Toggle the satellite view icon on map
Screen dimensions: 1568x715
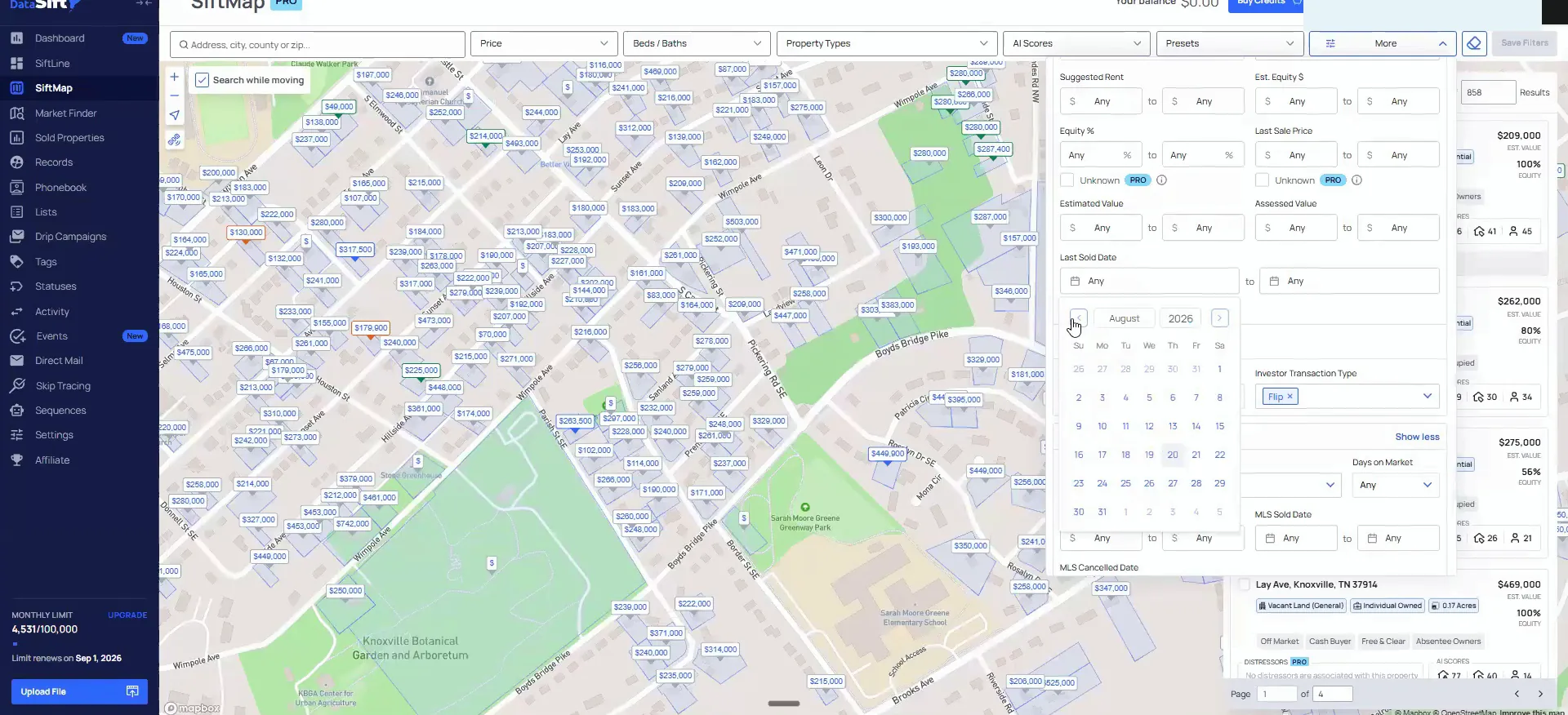click(x=174, y=140)
